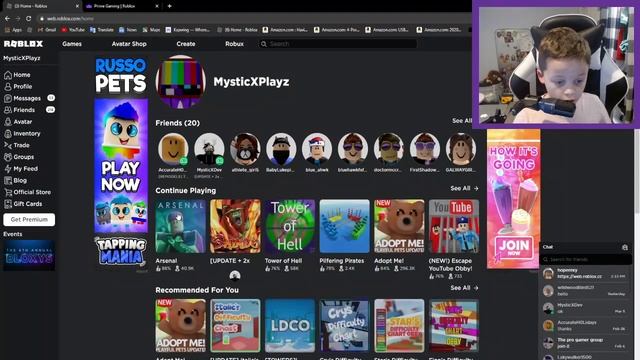Open the Arsenal game thumbnail

click(x=180, y=227)
